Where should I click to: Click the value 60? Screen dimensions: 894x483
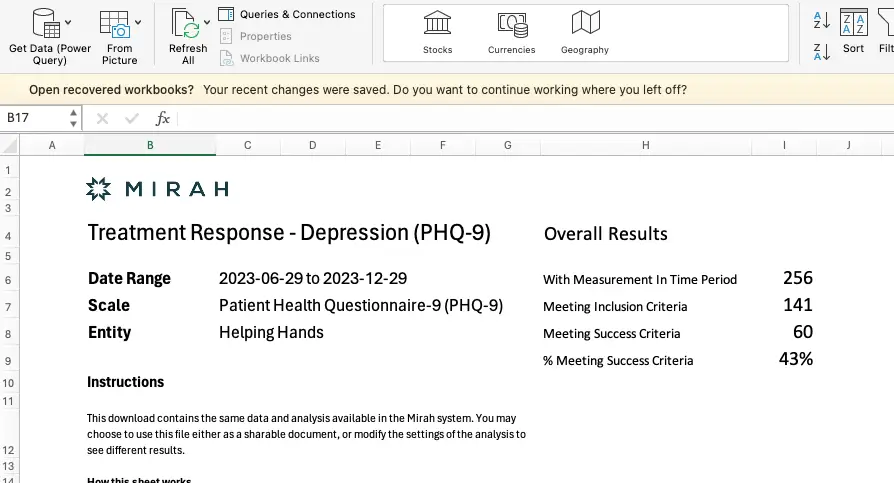point(803,332)
